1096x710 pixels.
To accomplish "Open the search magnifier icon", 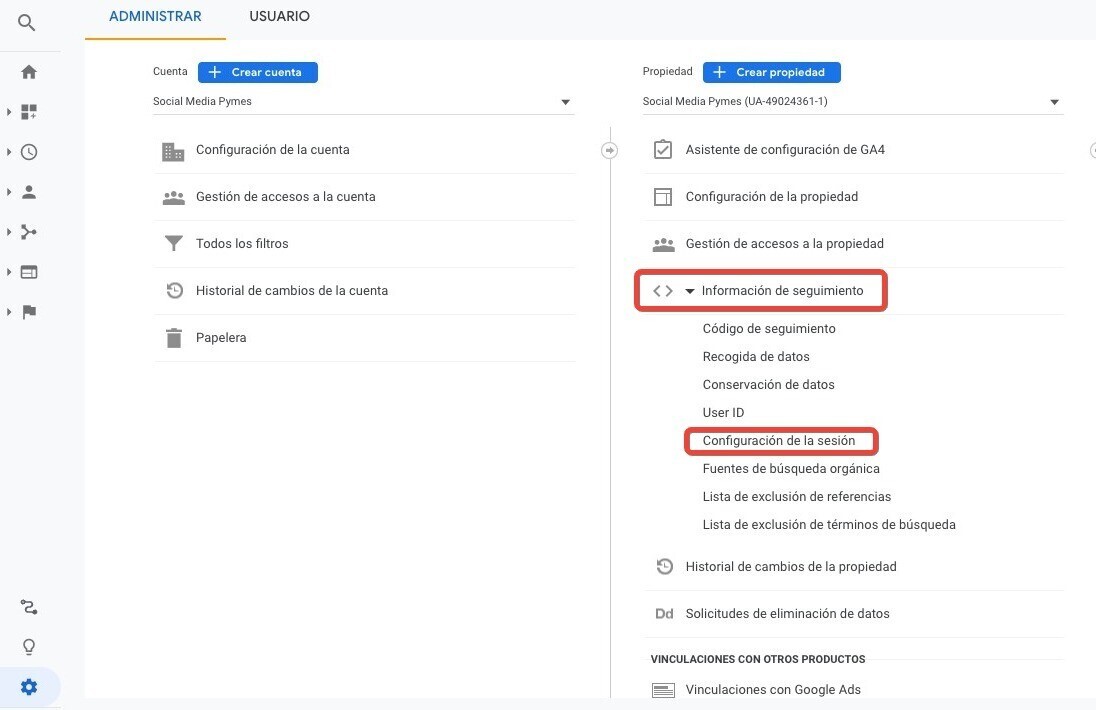I will (x=28, y=22).
